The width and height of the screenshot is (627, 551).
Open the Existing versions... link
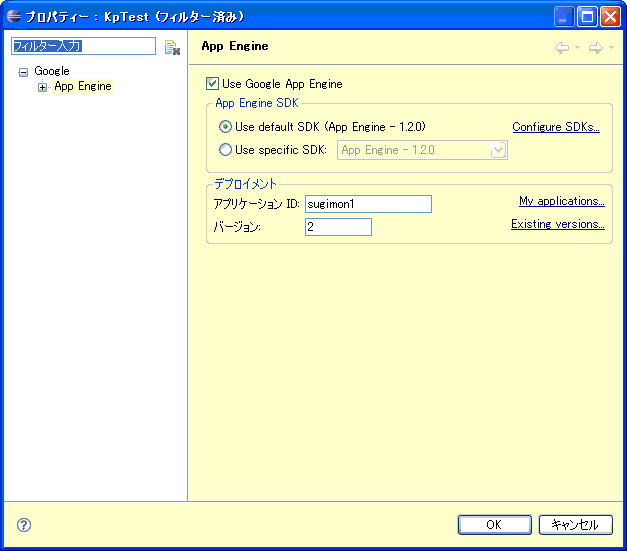click(x=558, y=224)
